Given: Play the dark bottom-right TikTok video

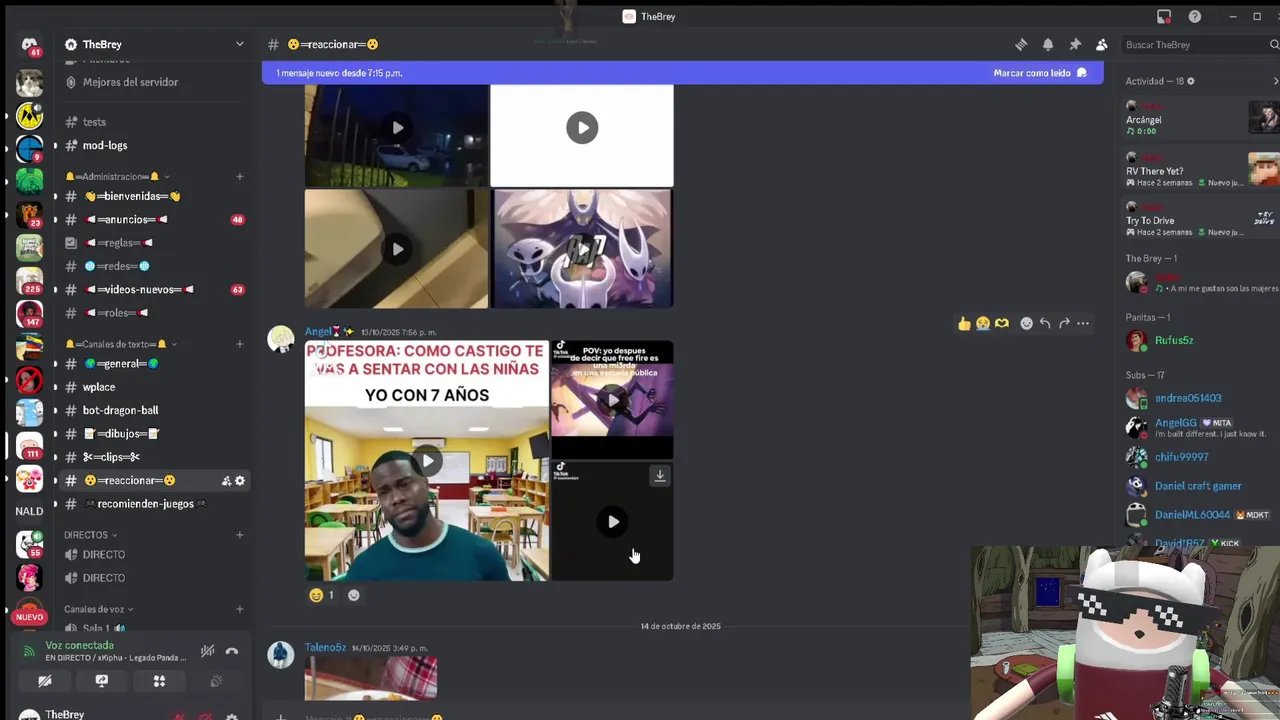Looking at the screenshot, I should coord(613,522).
